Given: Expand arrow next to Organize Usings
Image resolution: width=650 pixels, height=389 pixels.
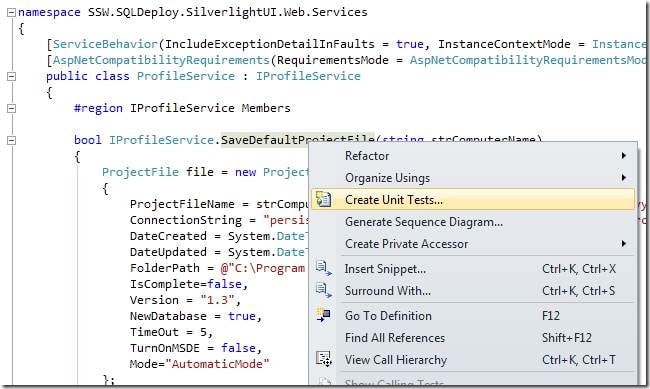Looking at the screenshot, I should tap(623, 177).
